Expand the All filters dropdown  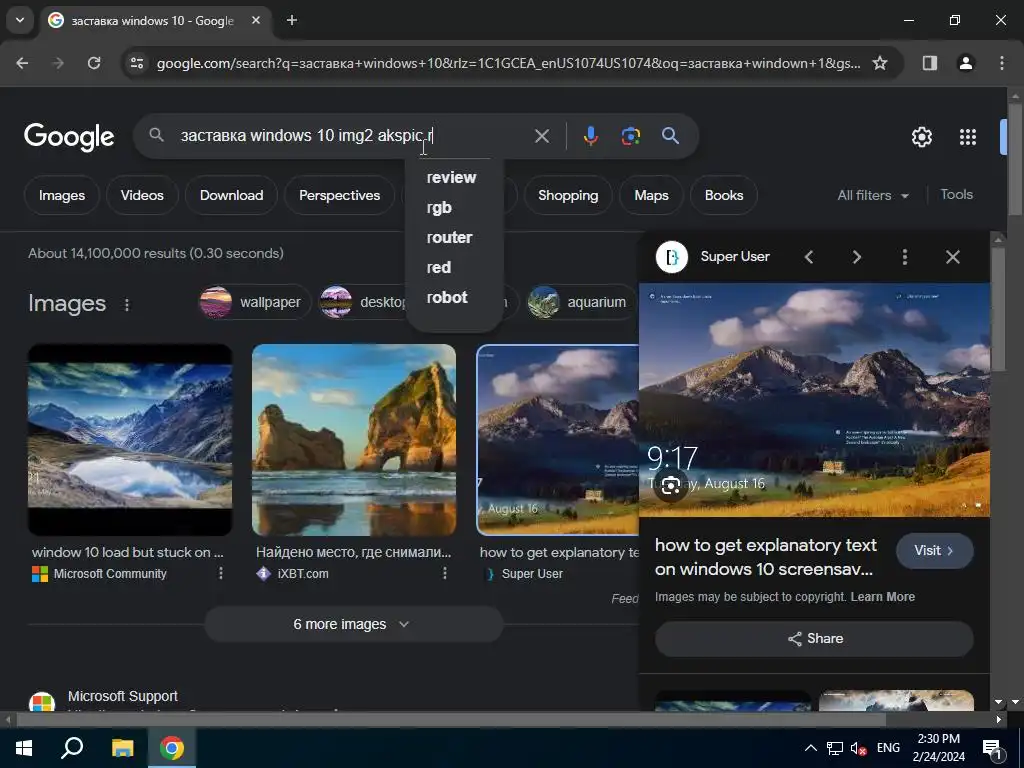873,195
